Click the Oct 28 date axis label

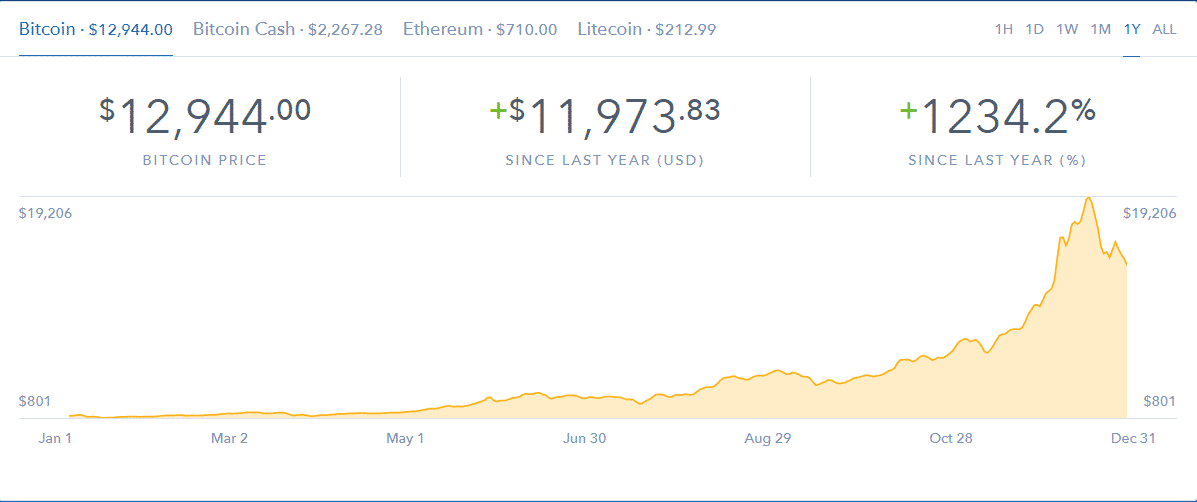pyautogui.click(x=951, y=438)
